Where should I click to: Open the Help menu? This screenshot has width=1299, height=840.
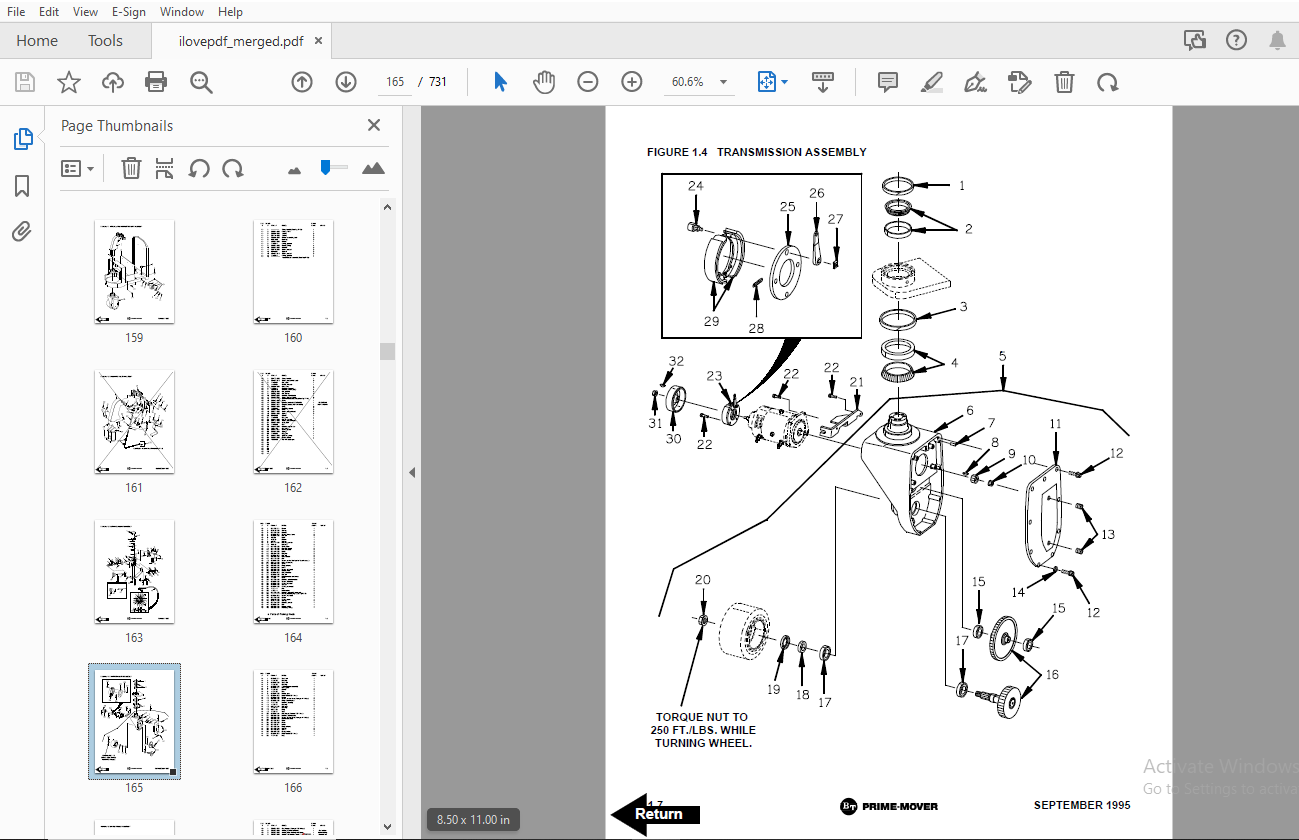click(230, 12)
